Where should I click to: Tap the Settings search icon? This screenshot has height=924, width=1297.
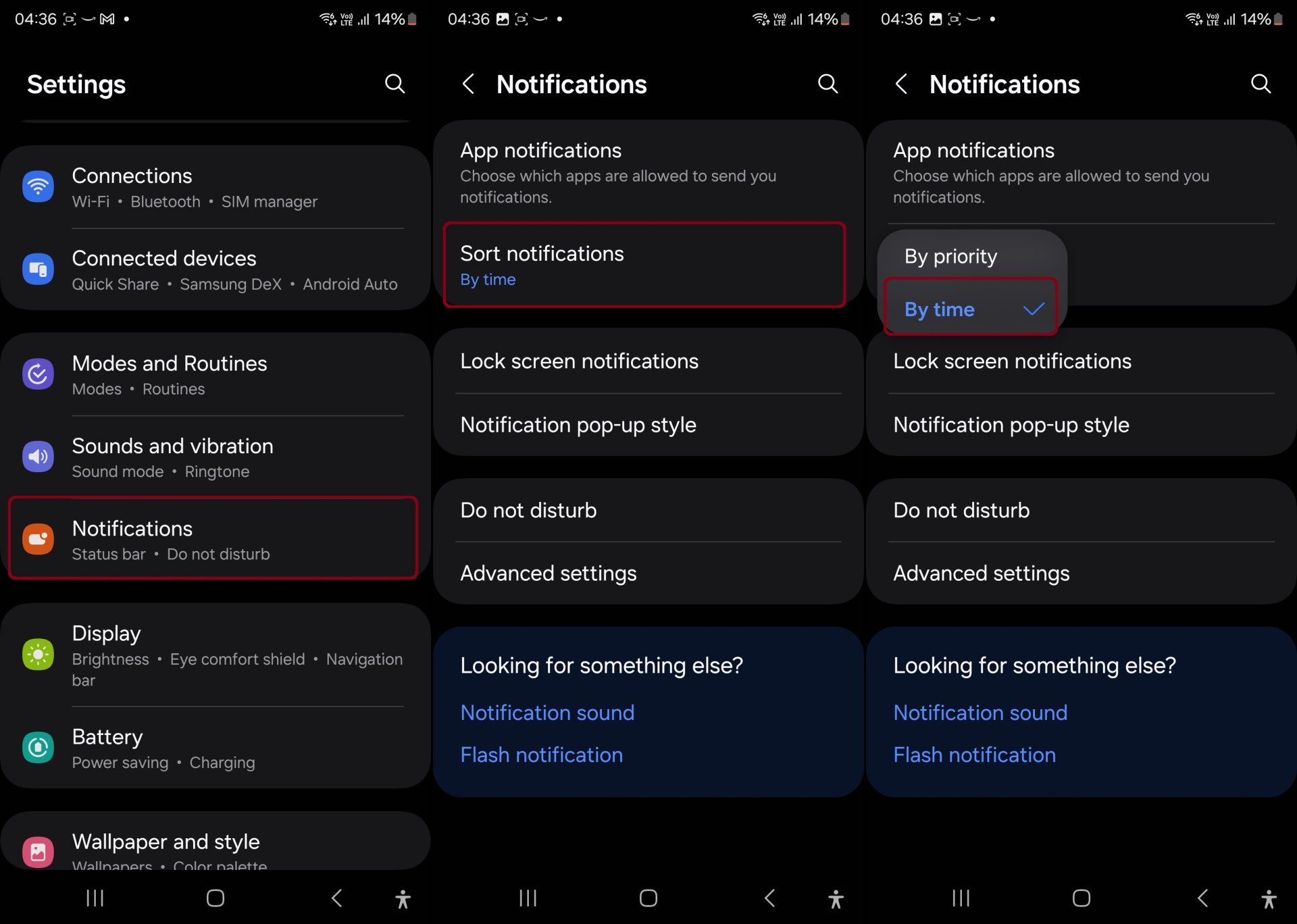tap(397, 84)
